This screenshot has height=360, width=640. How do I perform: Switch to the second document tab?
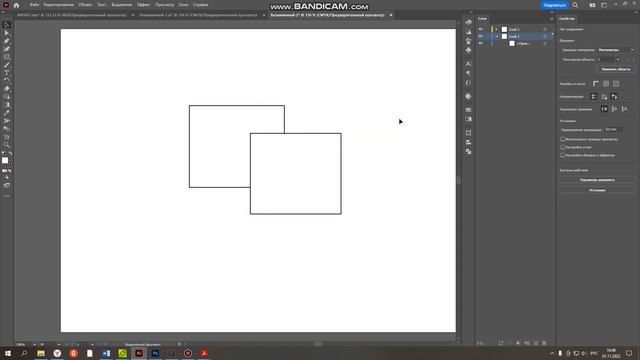(x=198, y=15)
